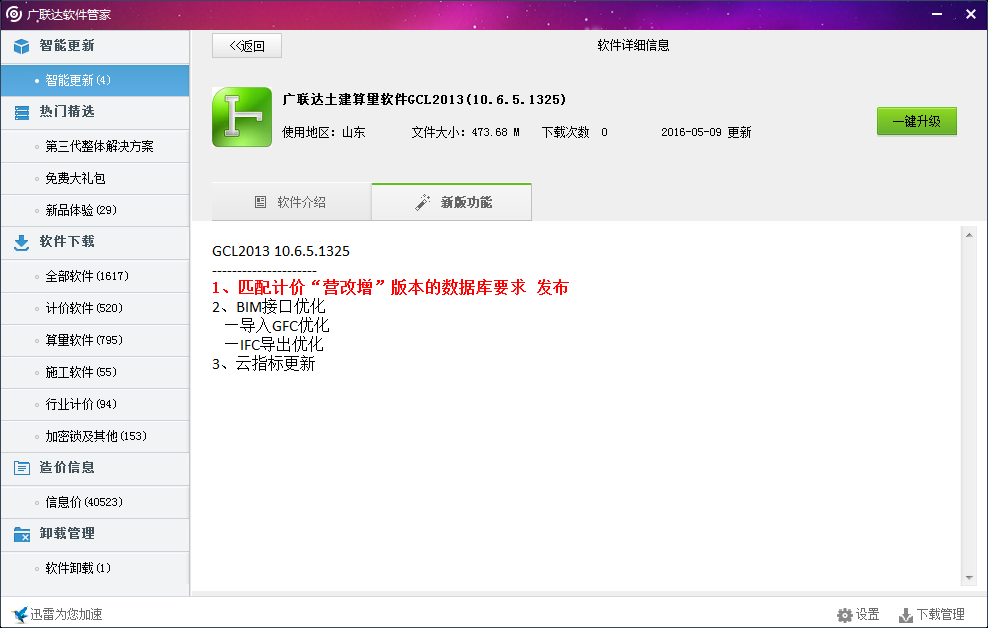Click the red 营改增 release note line
Image resolution: width=988 pixels, height=628 pixels.
coord(390,288)
